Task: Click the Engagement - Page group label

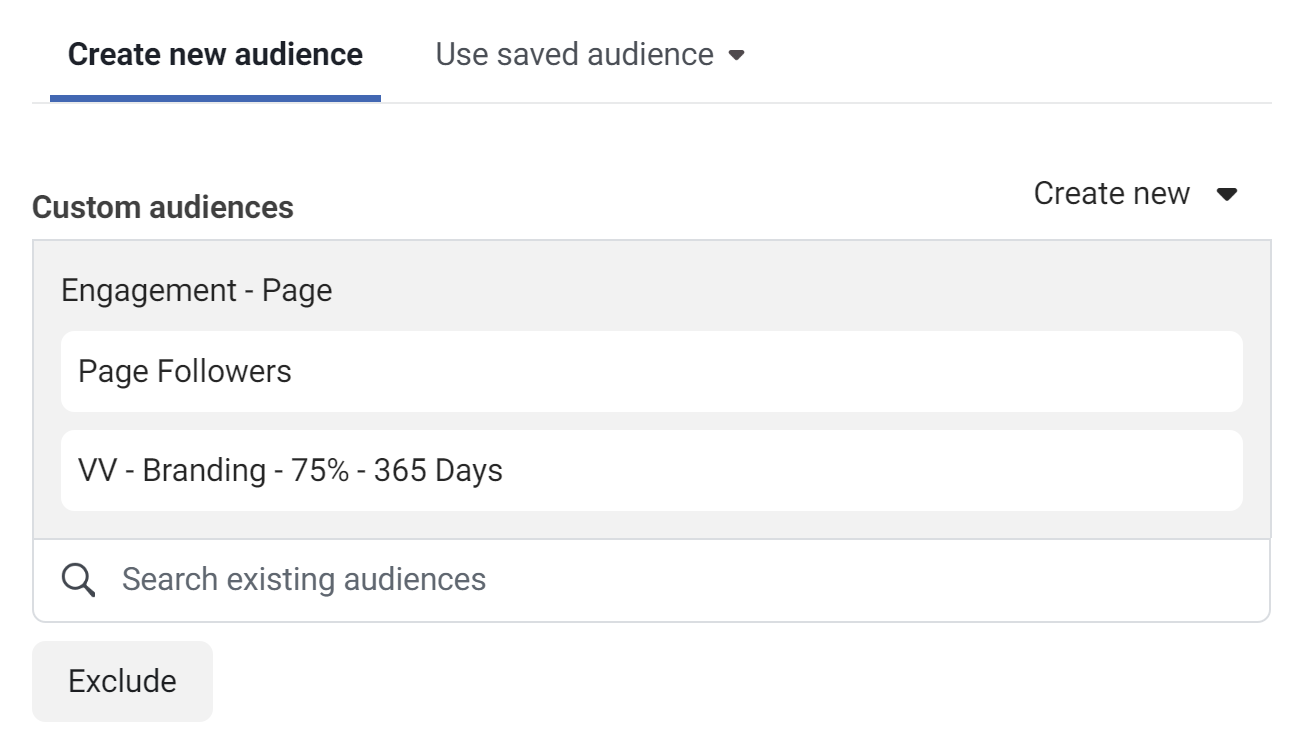Action: 196,291
